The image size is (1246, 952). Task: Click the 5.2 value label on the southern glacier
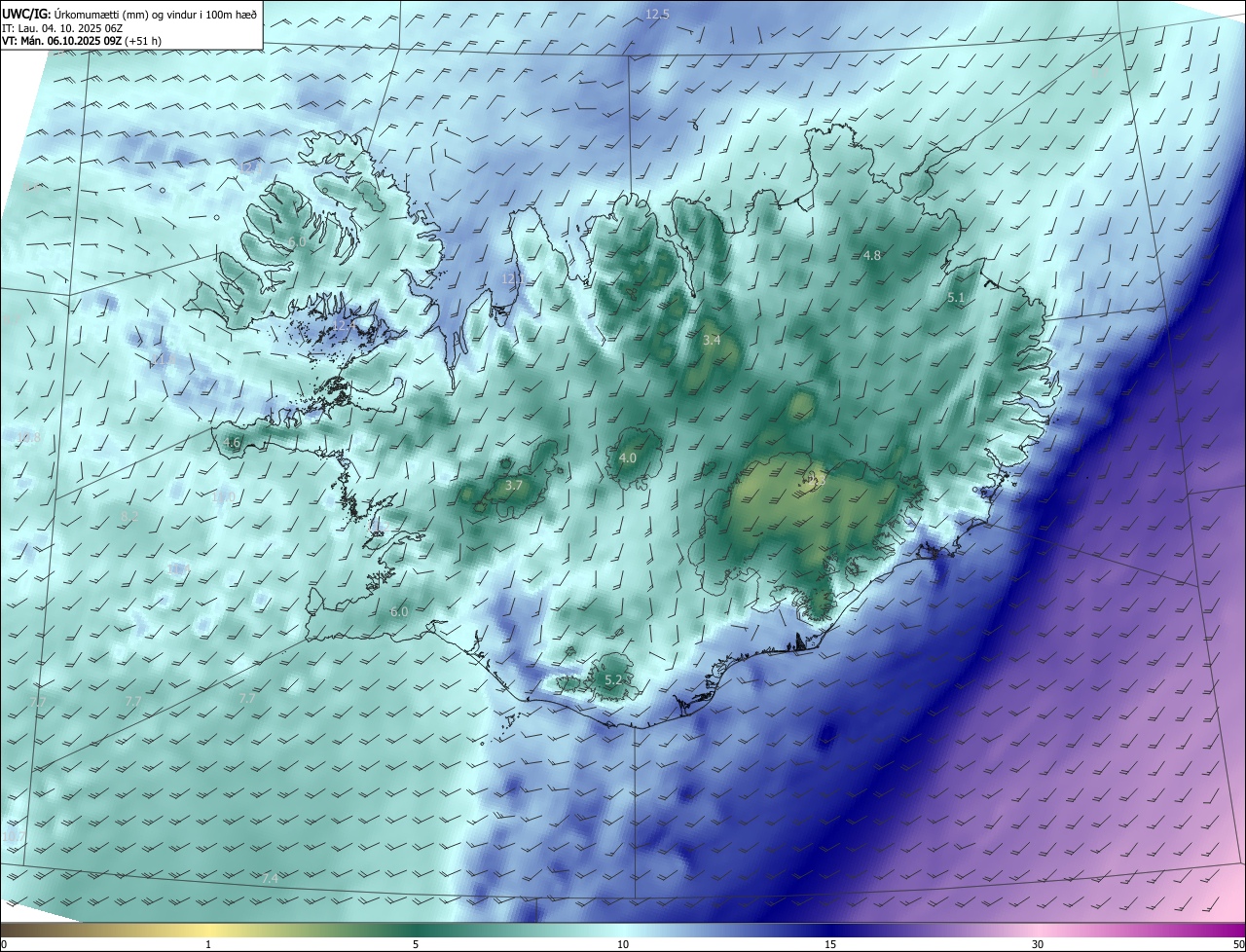click(613, 679)
